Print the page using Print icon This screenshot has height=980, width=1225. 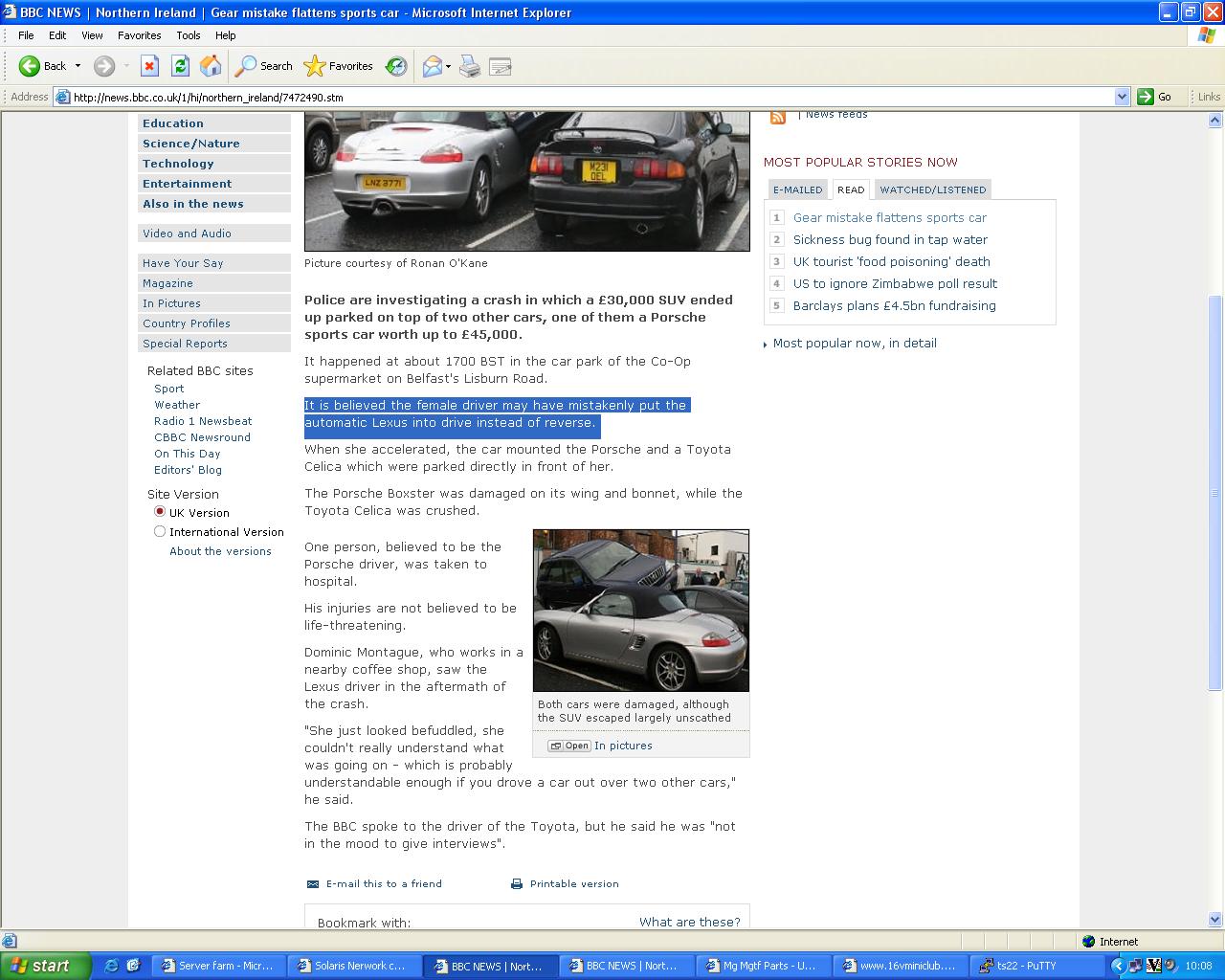pyautogui.click(x=470, y=66)
